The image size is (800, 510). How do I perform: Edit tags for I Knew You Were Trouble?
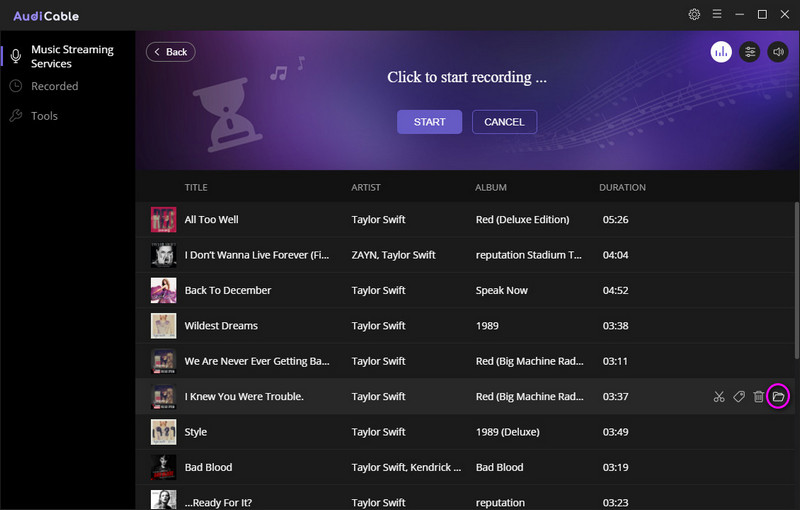[x=739, y=396]
